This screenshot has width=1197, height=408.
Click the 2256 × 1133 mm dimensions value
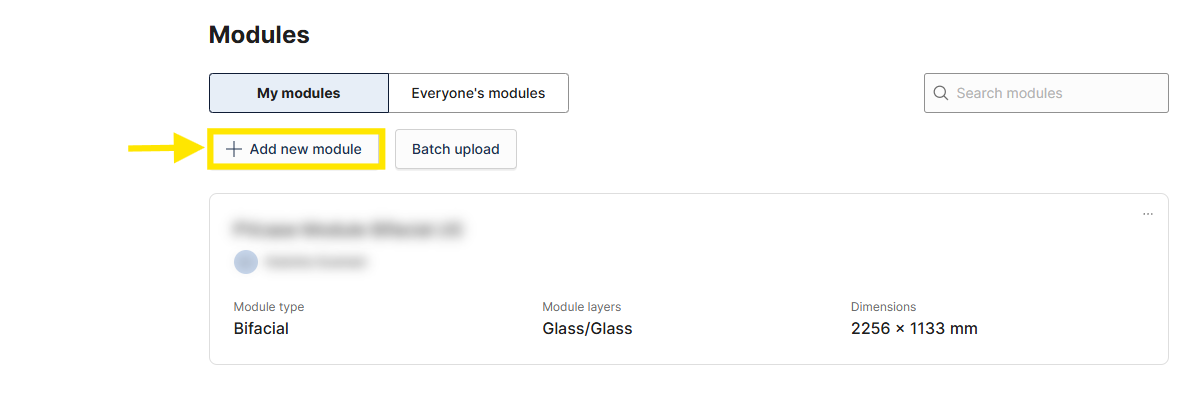pos(914,329)
